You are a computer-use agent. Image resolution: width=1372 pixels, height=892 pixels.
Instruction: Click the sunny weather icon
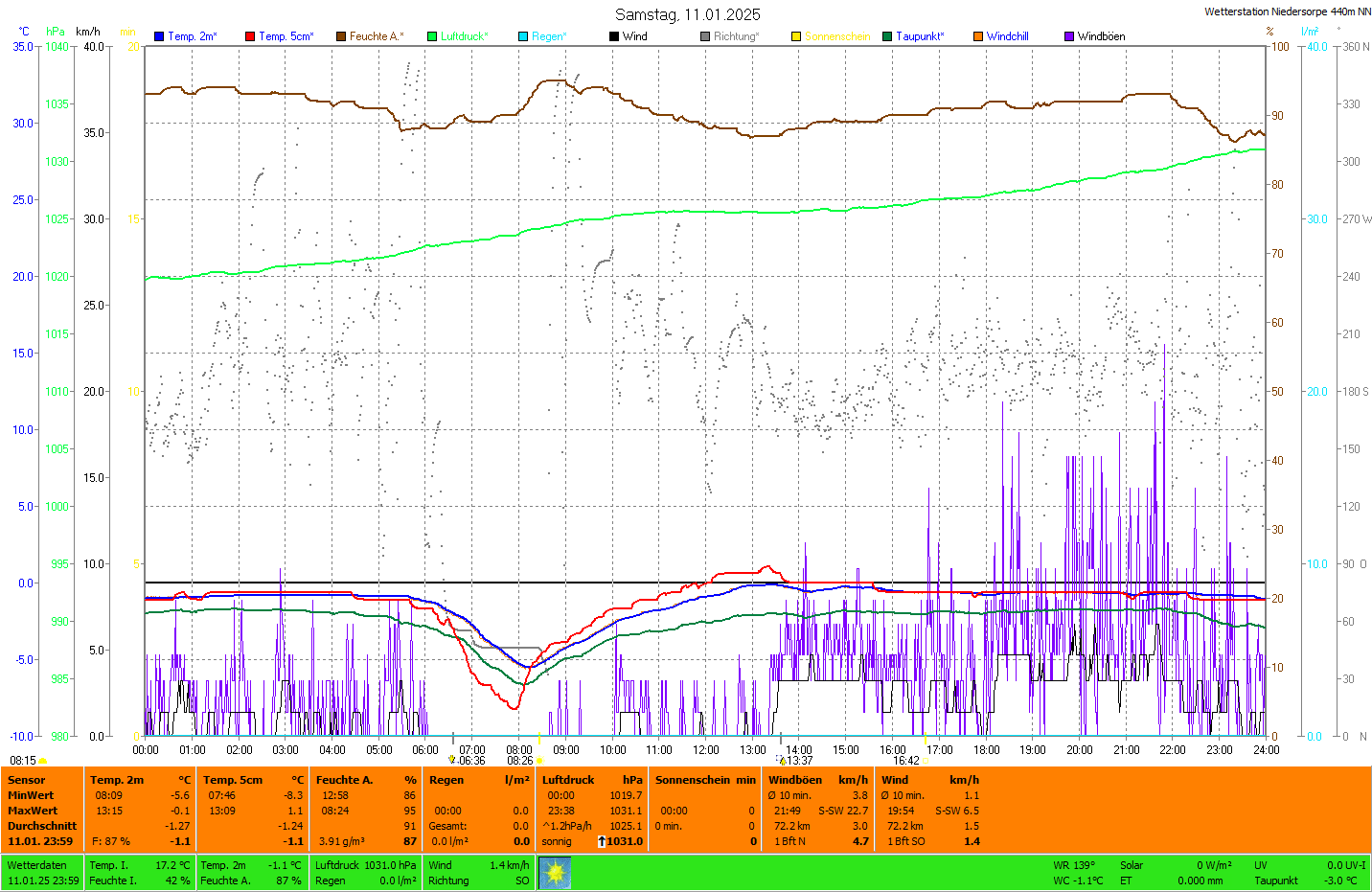555,873
